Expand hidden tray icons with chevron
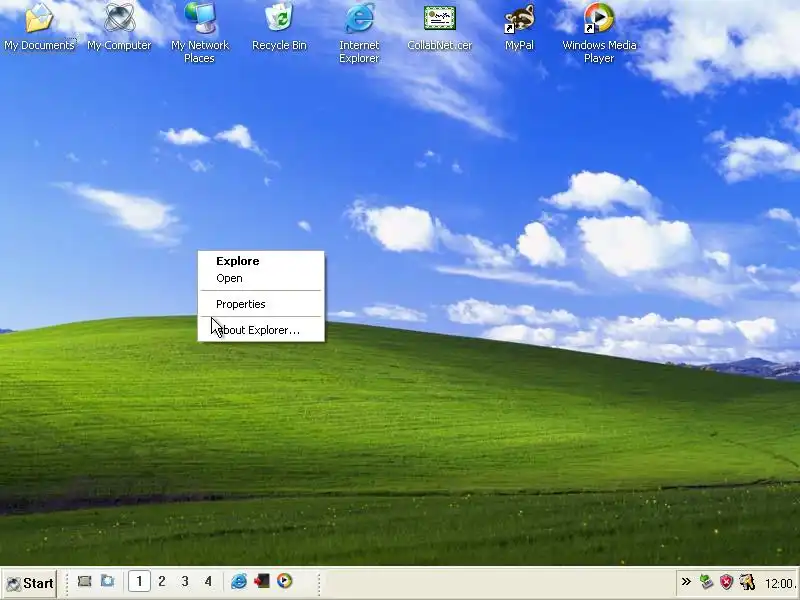Screen dimensions: 800x600 coord(686,581)
